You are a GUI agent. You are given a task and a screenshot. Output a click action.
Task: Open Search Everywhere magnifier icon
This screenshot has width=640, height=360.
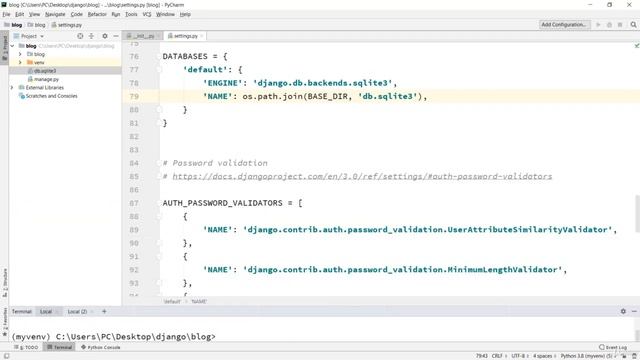[x=633, y=25]
